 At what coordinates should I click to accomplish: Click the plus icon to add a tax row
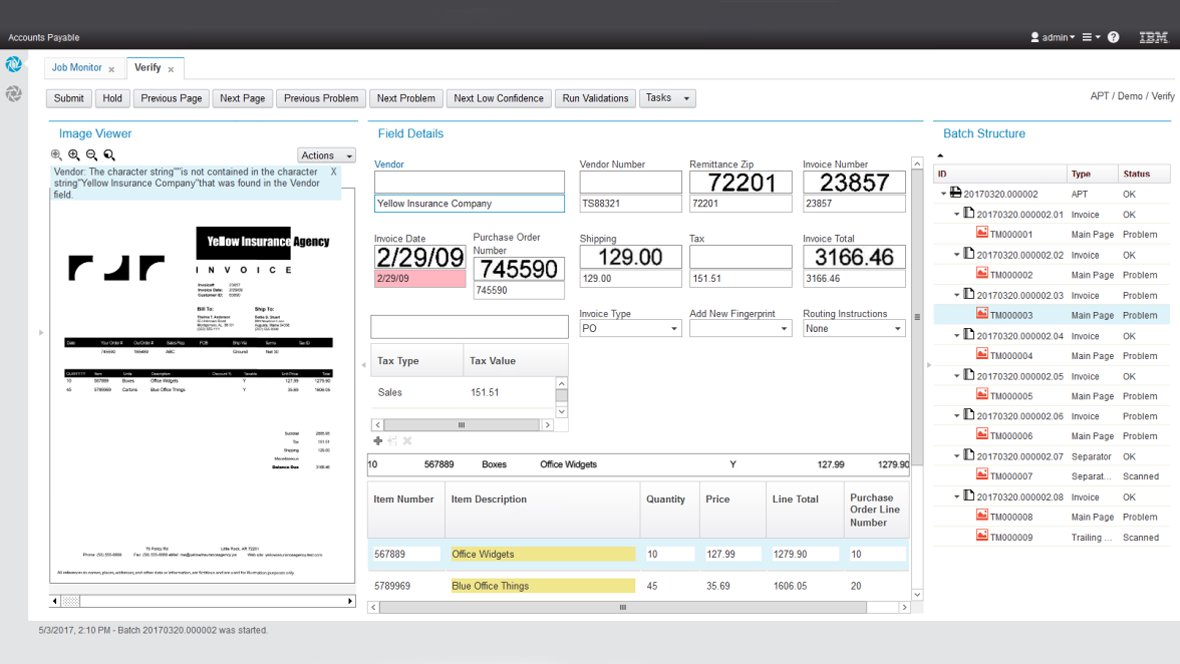click(x=377, y=441)
